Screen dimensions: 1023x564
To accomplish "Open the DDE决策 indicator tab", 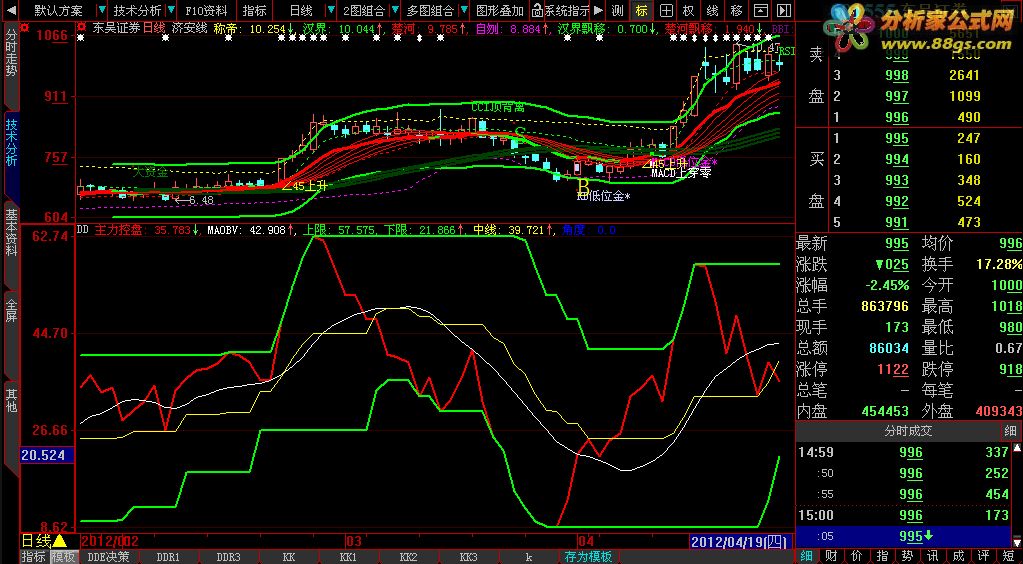I will [109, 557].
